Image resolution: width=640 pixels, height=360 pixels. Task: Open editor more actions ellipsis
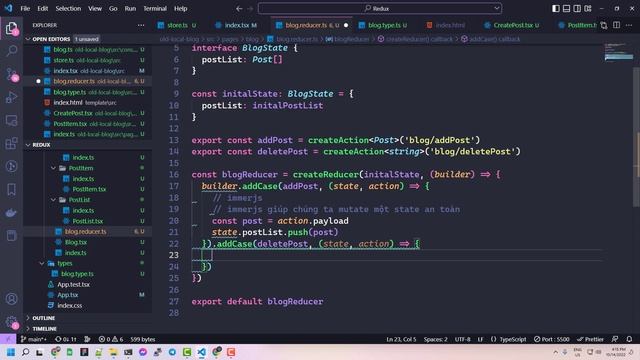(x=629, y=25)
